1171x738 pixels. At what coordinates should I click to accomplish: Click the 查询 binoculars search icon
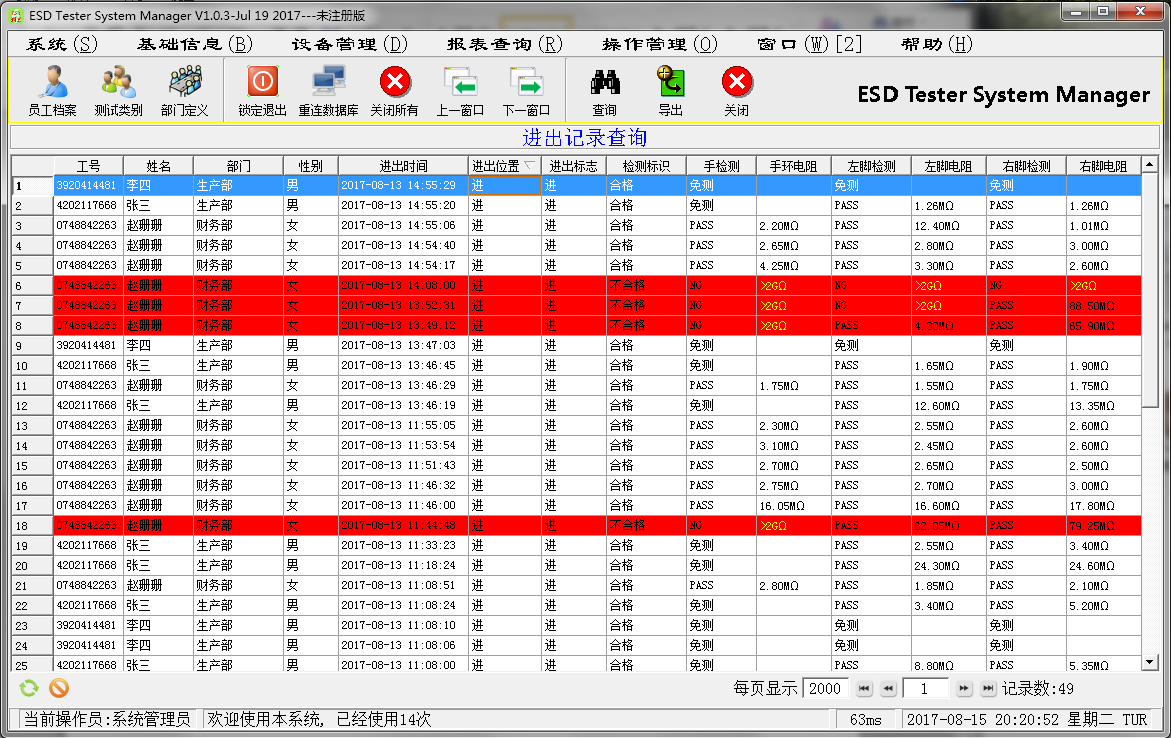[x=604, y=90]
